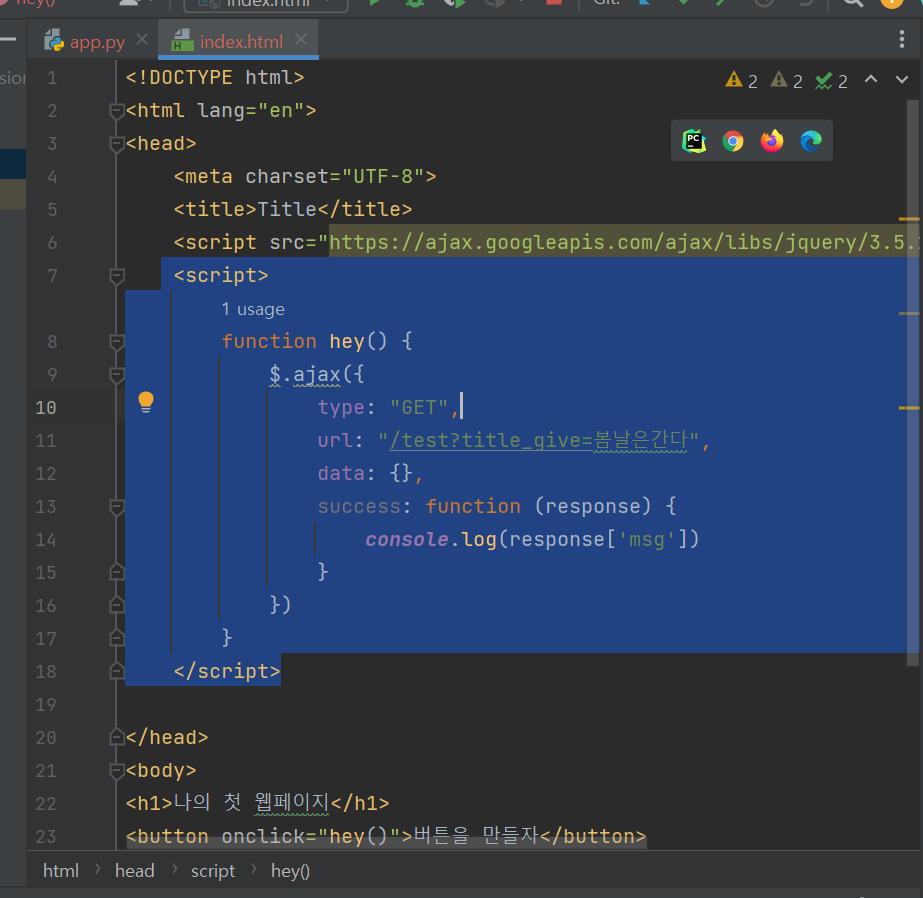923x898 pixels.
Task: Click line number 14 in the gutter
Action: click(46, 540)
